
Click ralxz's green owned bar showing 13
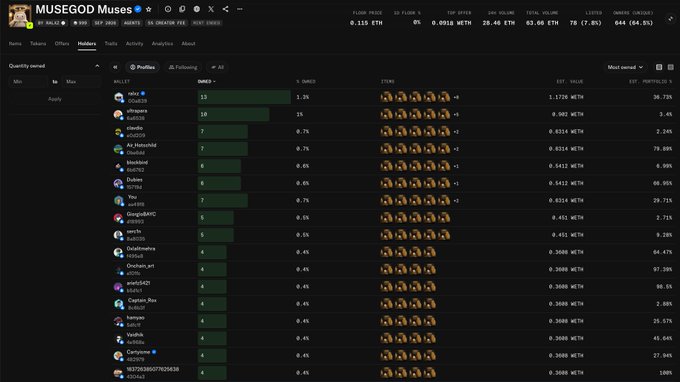click(x=244, y=97)
